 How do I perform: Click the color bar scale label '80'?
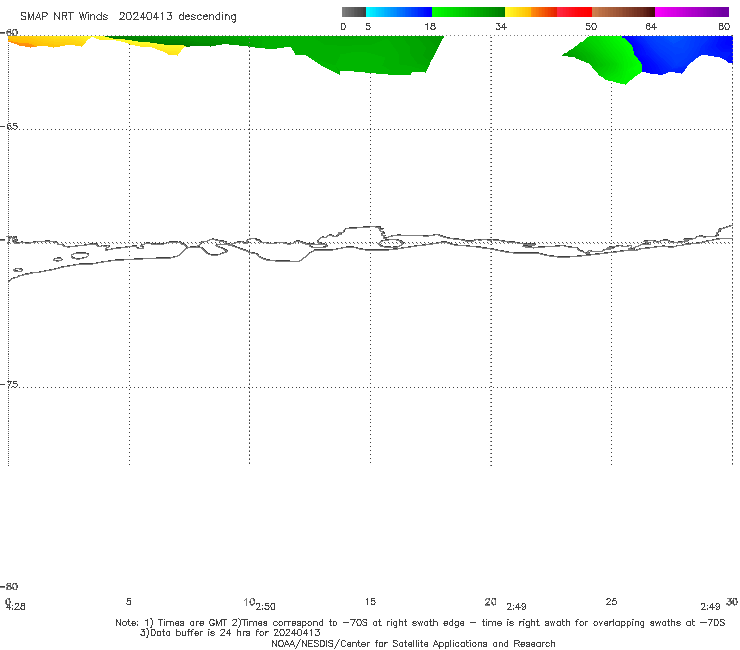(724, 26)
